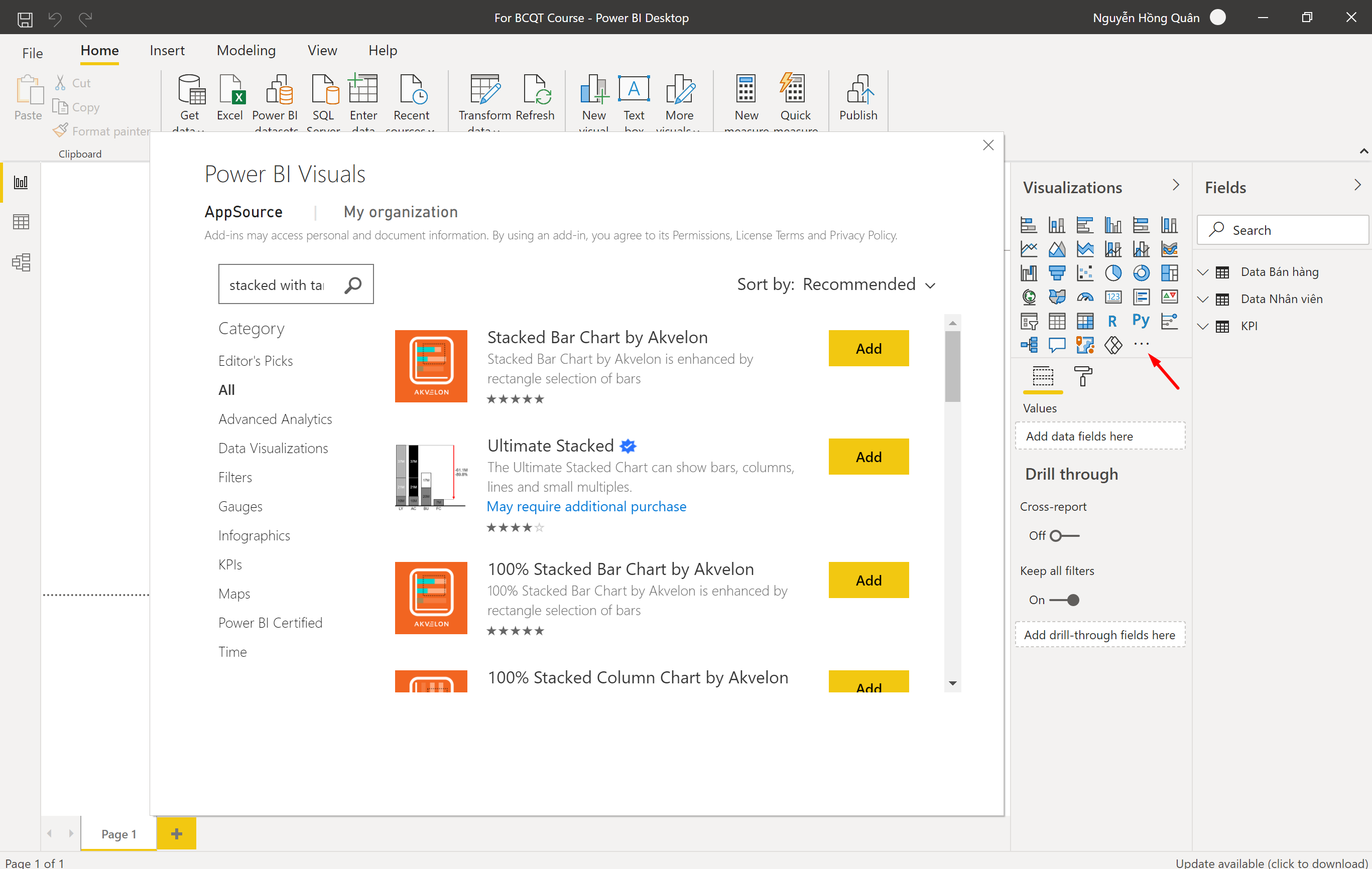The height and width of the screenshot is (869, 1372).
Task: Select the Python visual
Action: point(1141,321)
